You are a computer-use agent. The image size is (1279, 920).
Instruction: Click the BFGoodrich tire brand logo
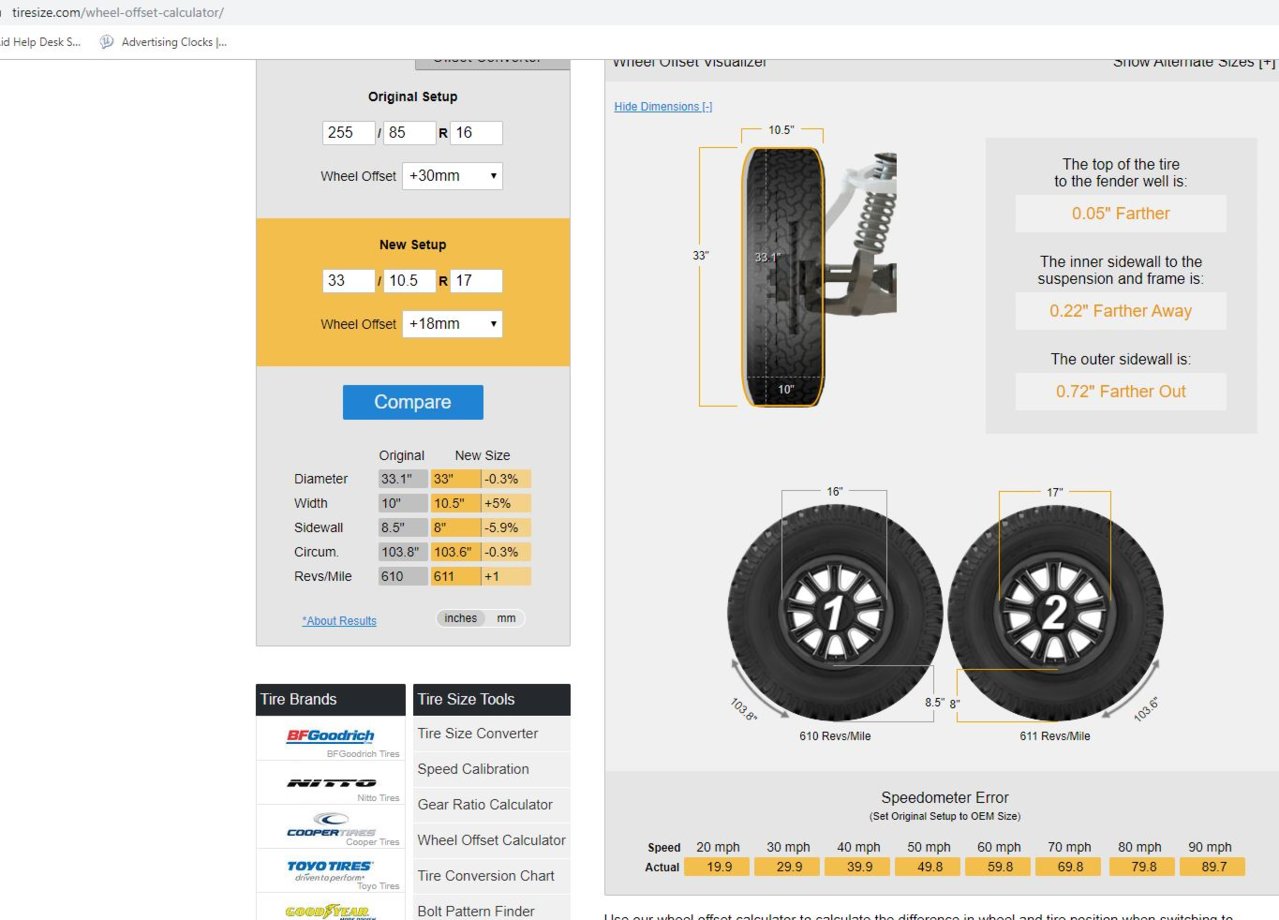[x=330, y=736]
